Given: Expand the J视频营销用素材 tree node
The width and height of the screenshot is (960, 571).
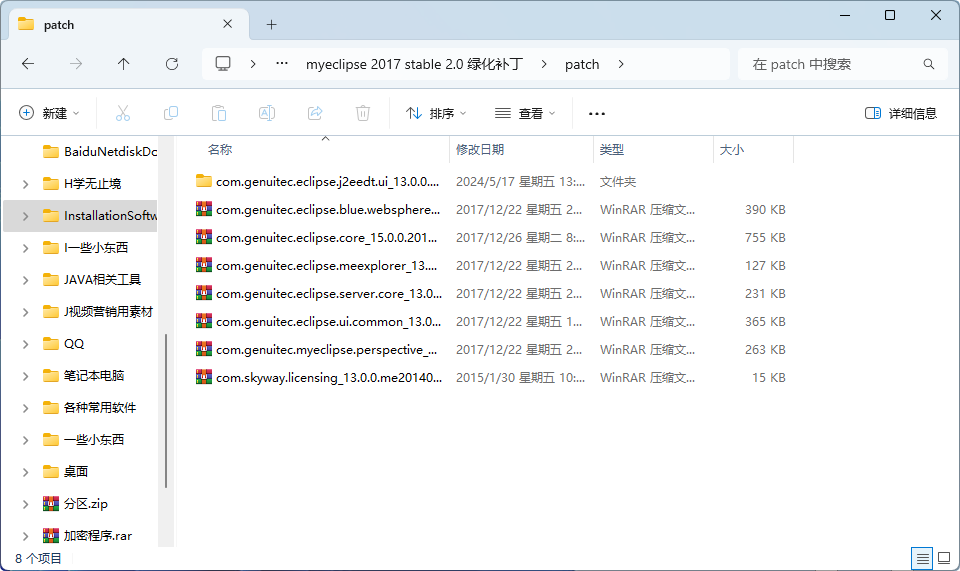Looking at the screenshot, I should (26, 312).
